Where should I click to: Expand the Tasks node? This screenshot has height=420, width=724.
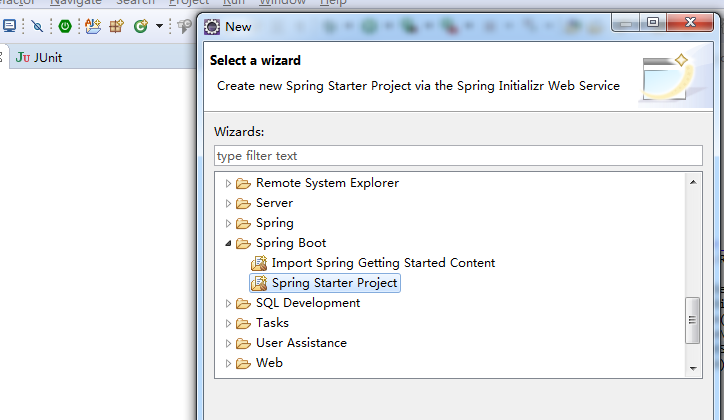(228, 324)
